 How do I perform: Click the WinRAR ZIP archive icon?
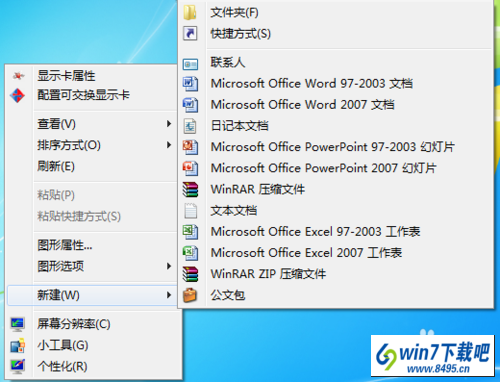pyautogui.click(x=190, y=274)
